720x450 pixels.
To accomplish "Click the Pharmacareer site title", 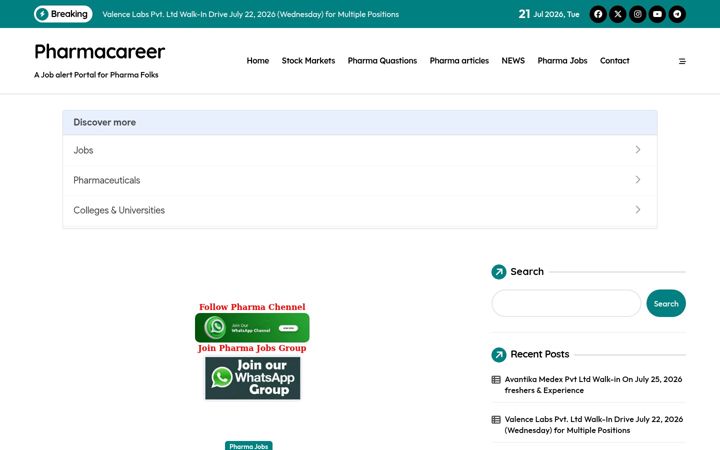I will 100,51.
